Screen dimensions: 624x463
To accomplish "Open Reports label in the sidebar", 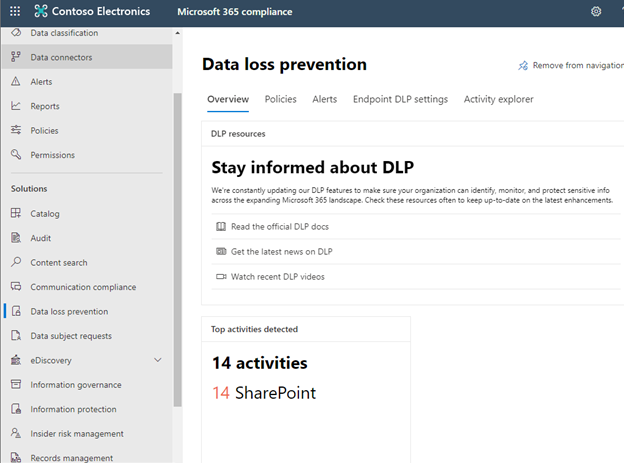I will [x=45, y=106].
